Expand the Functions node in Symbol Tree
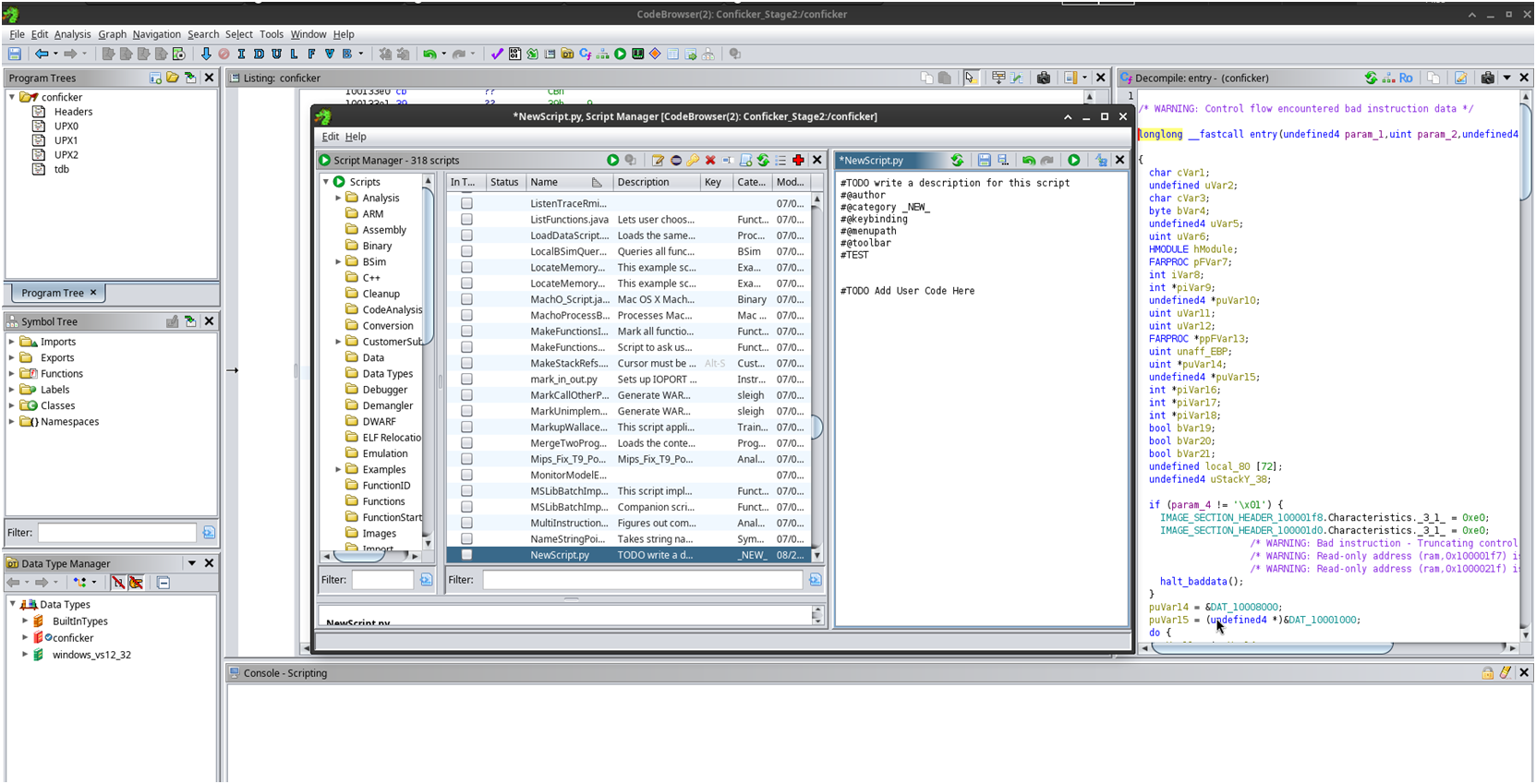The width and height of the screenshot is (1536, 784). coord(12,374)
